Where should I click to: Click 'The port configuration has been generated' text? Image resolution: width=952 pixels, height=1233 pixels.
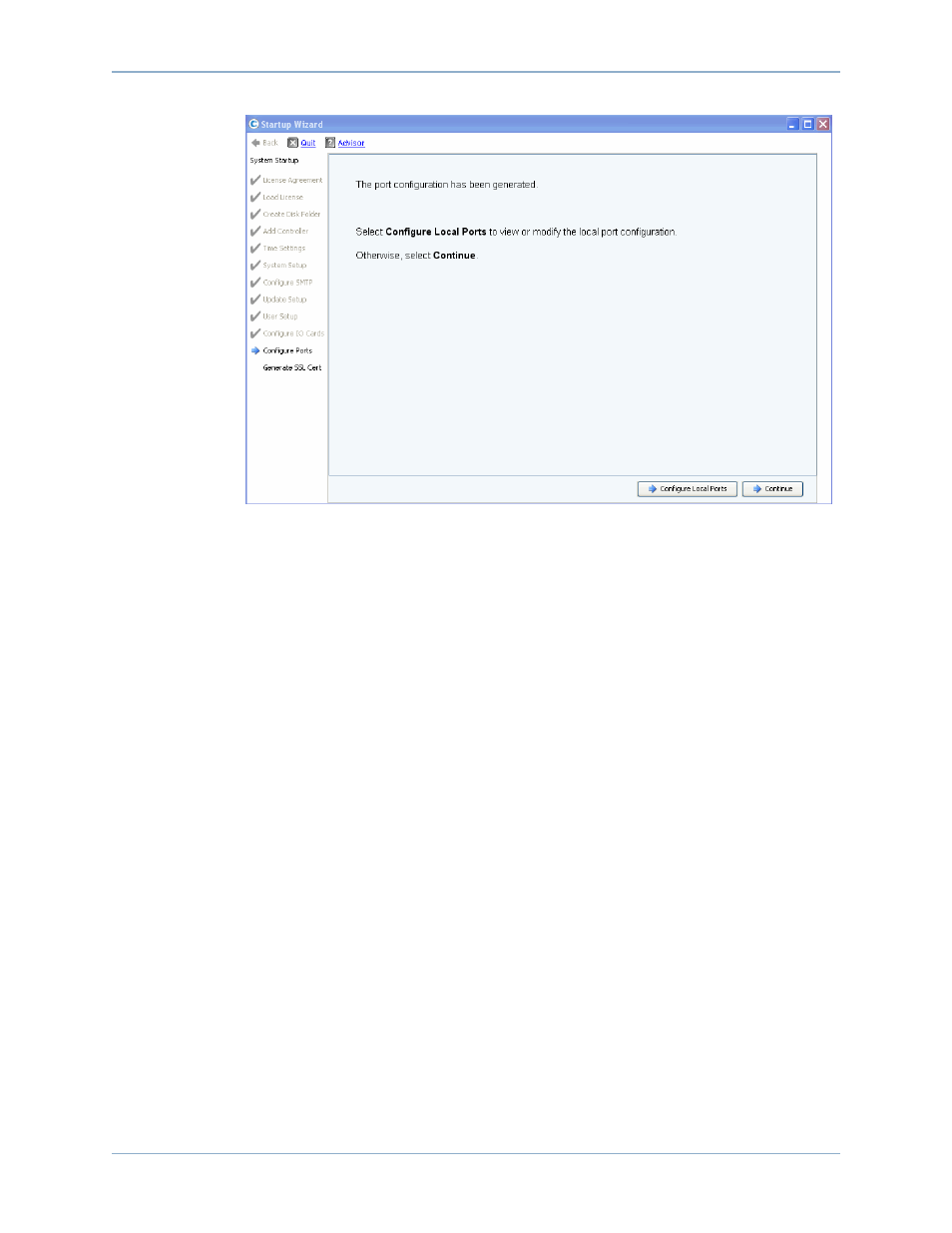point(446,185)
